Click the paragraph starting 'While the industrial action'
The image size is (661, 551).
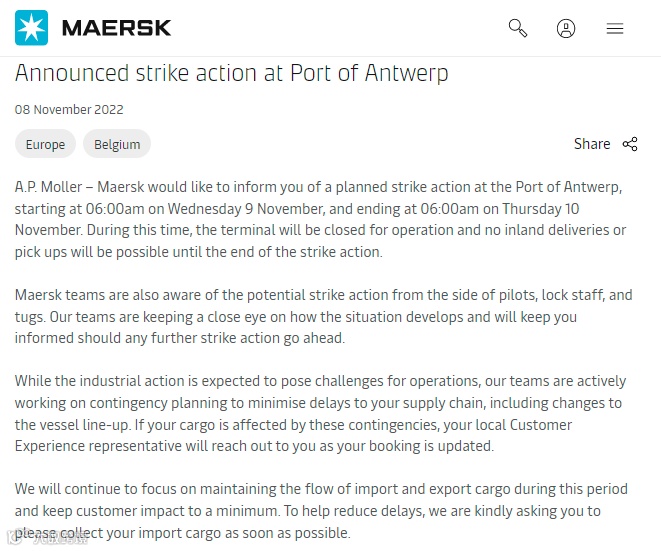[x=320, y=413]
